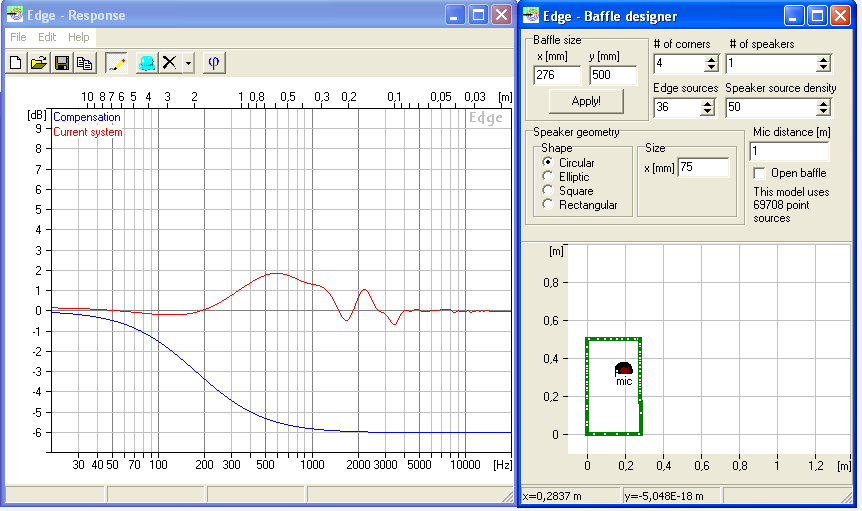Click the blue Compensation legend label
The image size is (862, 511).
[x=87, y=117]
